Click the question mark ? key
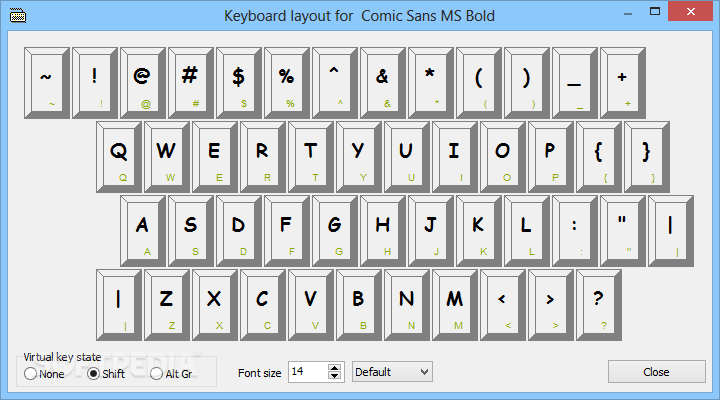The image size is (720, 400). (599, 305)
